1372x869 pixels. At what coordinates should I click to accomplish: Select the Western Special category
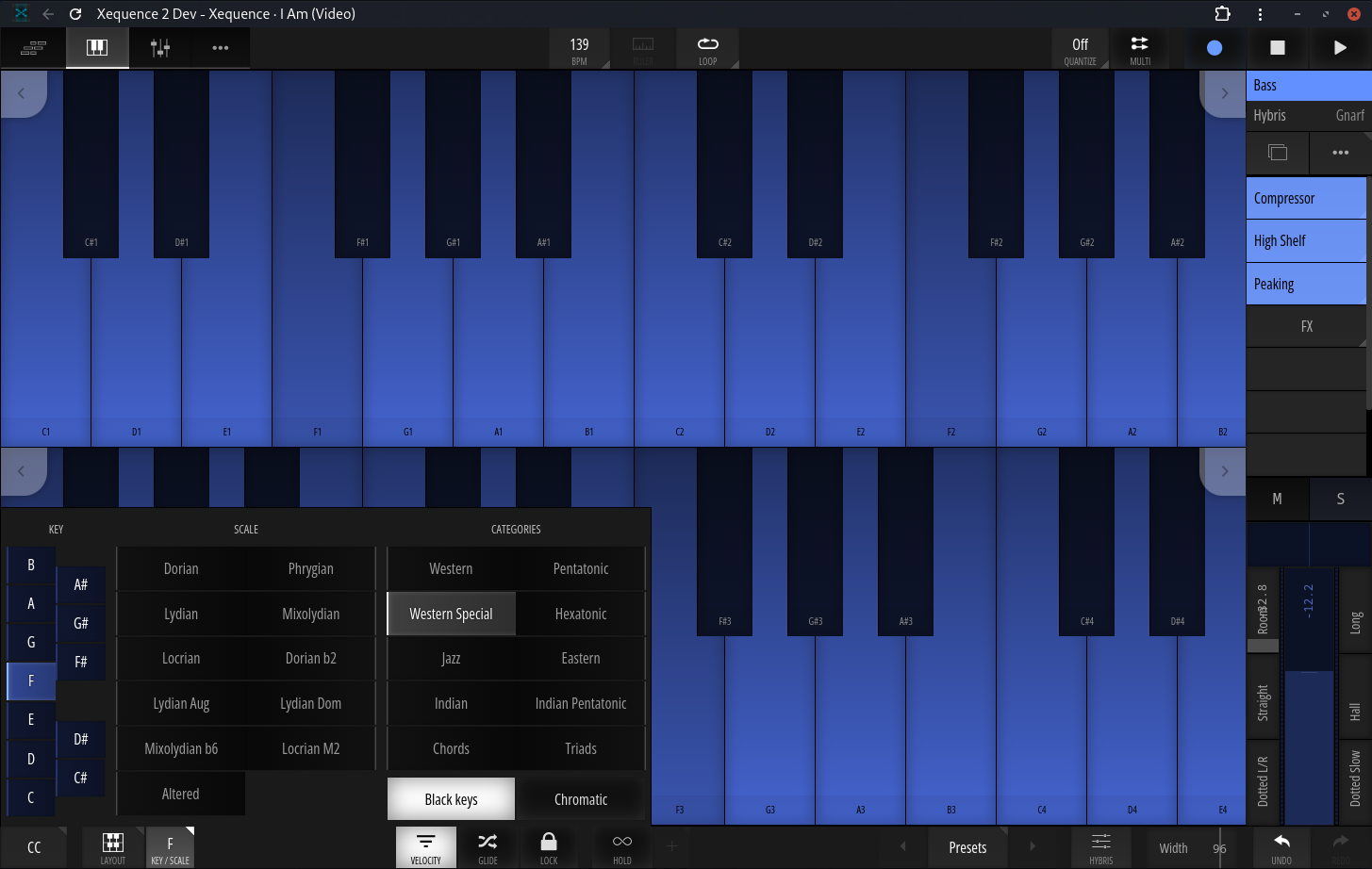[x=451, y=614]
